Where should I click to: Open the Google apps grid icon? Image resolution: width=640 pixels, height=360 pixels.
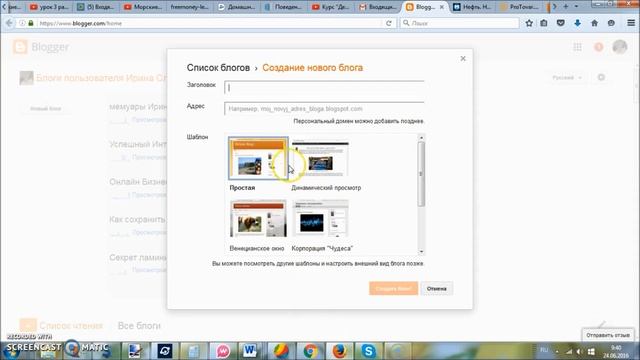pos(577,47)
